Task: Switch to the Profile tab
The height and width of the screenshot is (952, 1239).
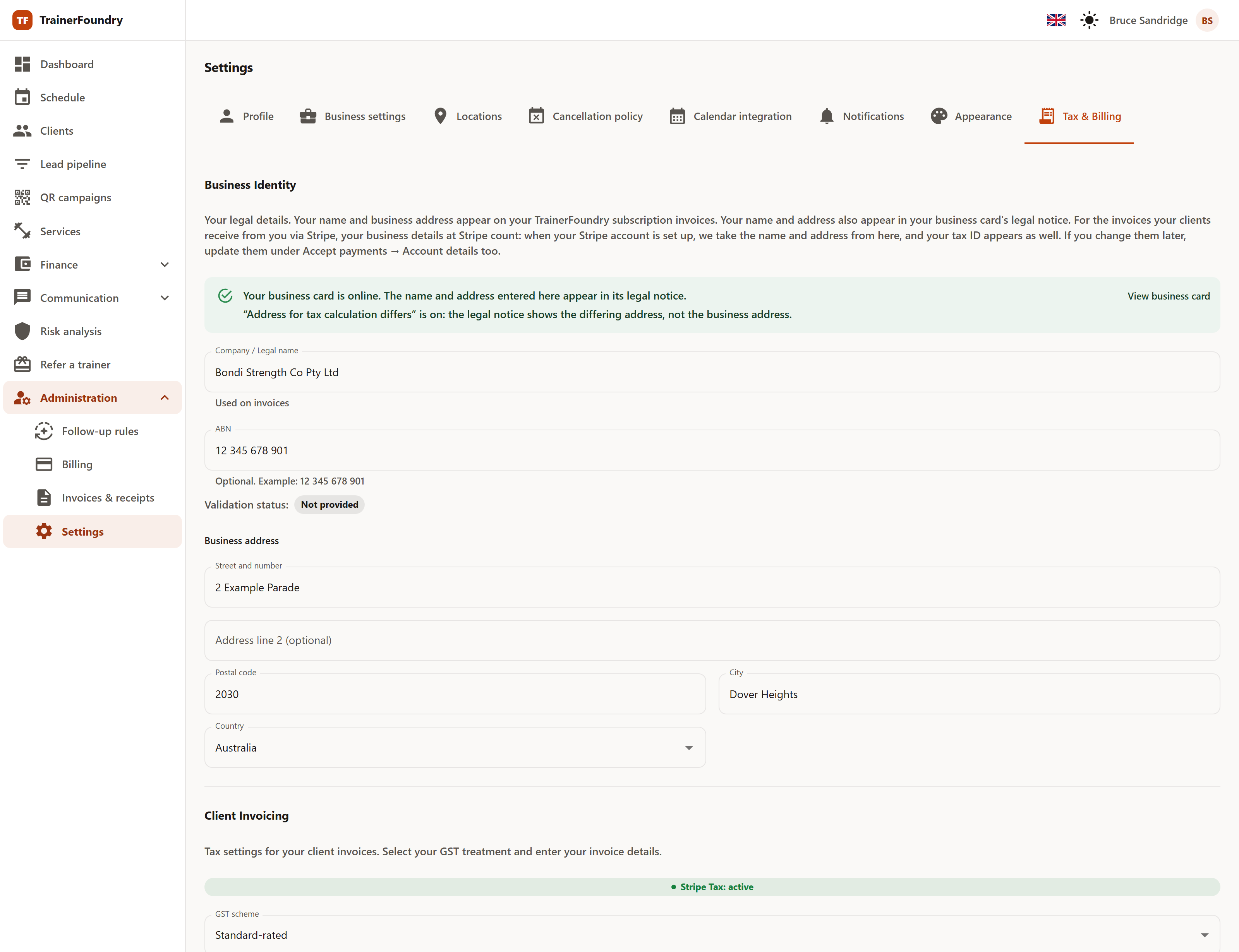Action: point(246,116)
